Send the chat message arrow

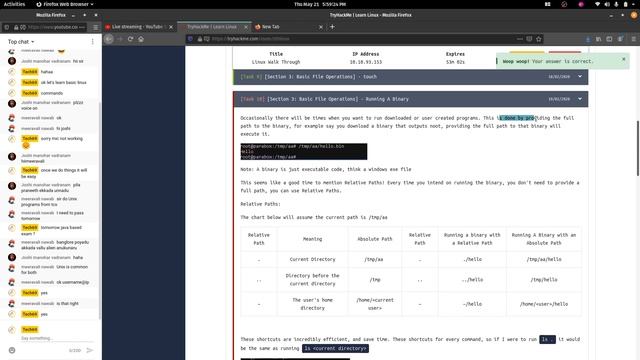click(x=90, y=350)
